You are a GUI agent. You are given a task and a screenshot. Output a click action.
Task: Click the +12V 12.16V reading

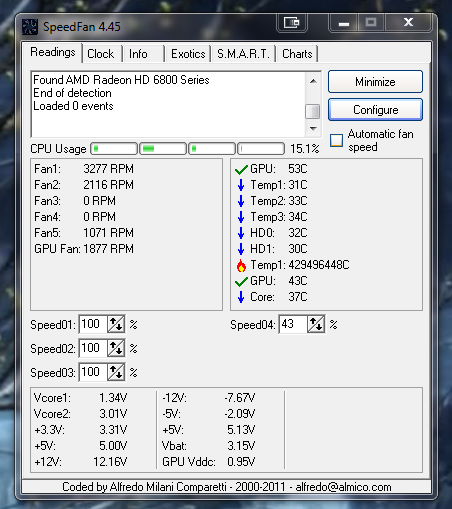(80, 462)
